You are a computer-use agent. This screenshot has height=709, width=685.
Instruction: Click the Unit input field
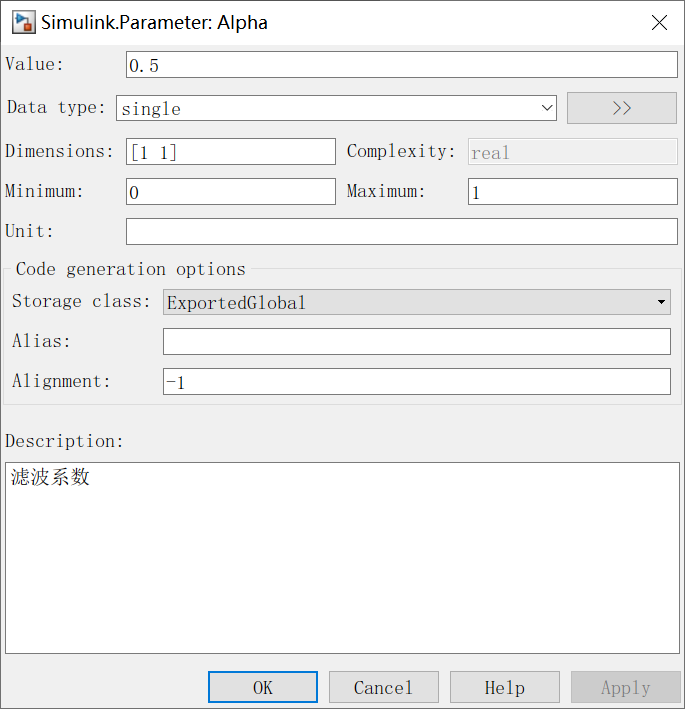pos(401,232)
